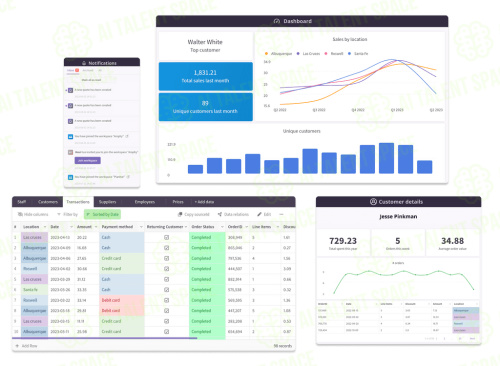Open the more options menu after Edit

click(x=282, y=214)
